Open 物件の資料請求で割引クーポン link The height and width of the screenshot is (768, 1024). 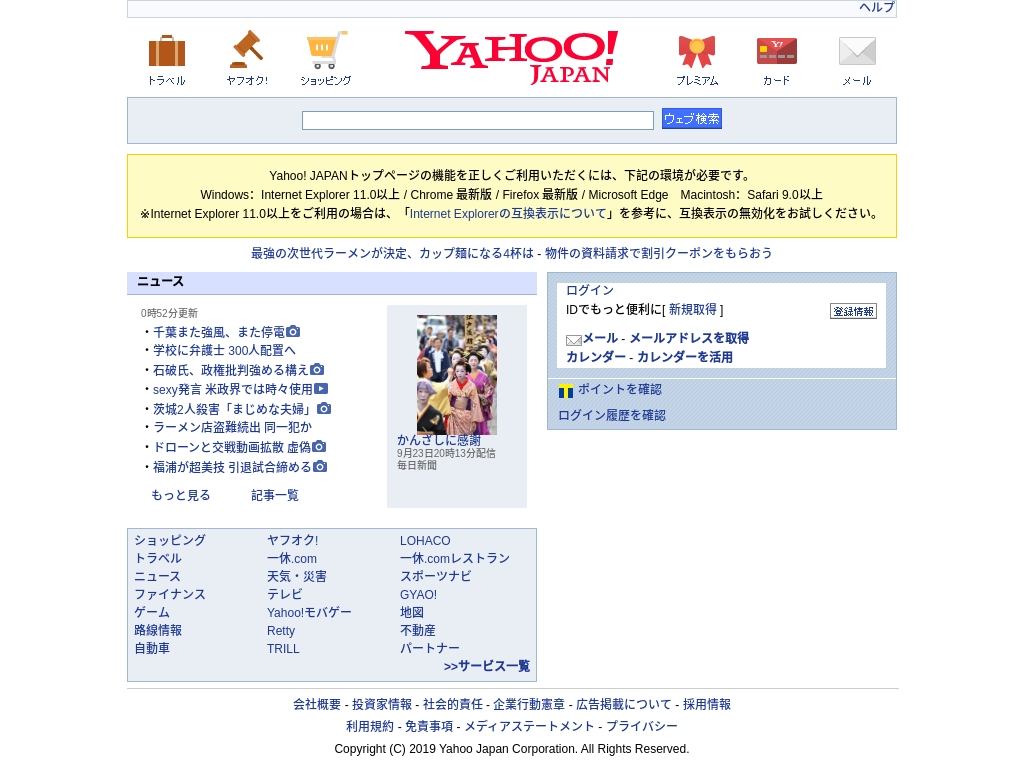[658, 253]
